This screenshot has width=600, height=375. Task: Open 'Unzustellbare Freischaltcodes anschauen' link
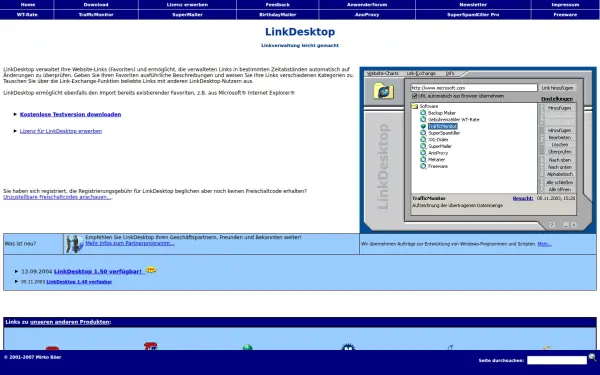57,197
